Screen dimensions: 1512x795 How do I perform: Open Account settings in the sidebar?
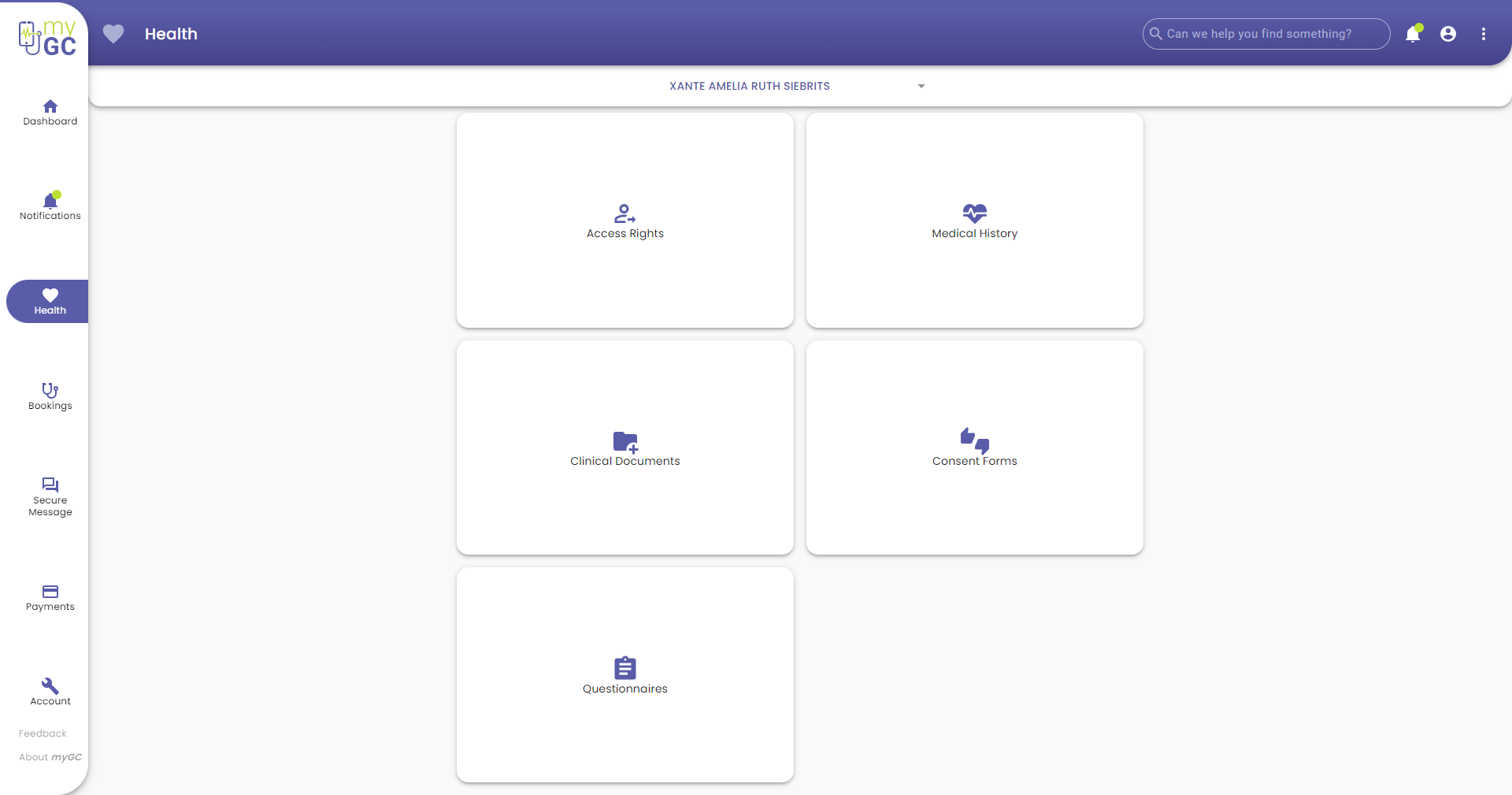50,692
